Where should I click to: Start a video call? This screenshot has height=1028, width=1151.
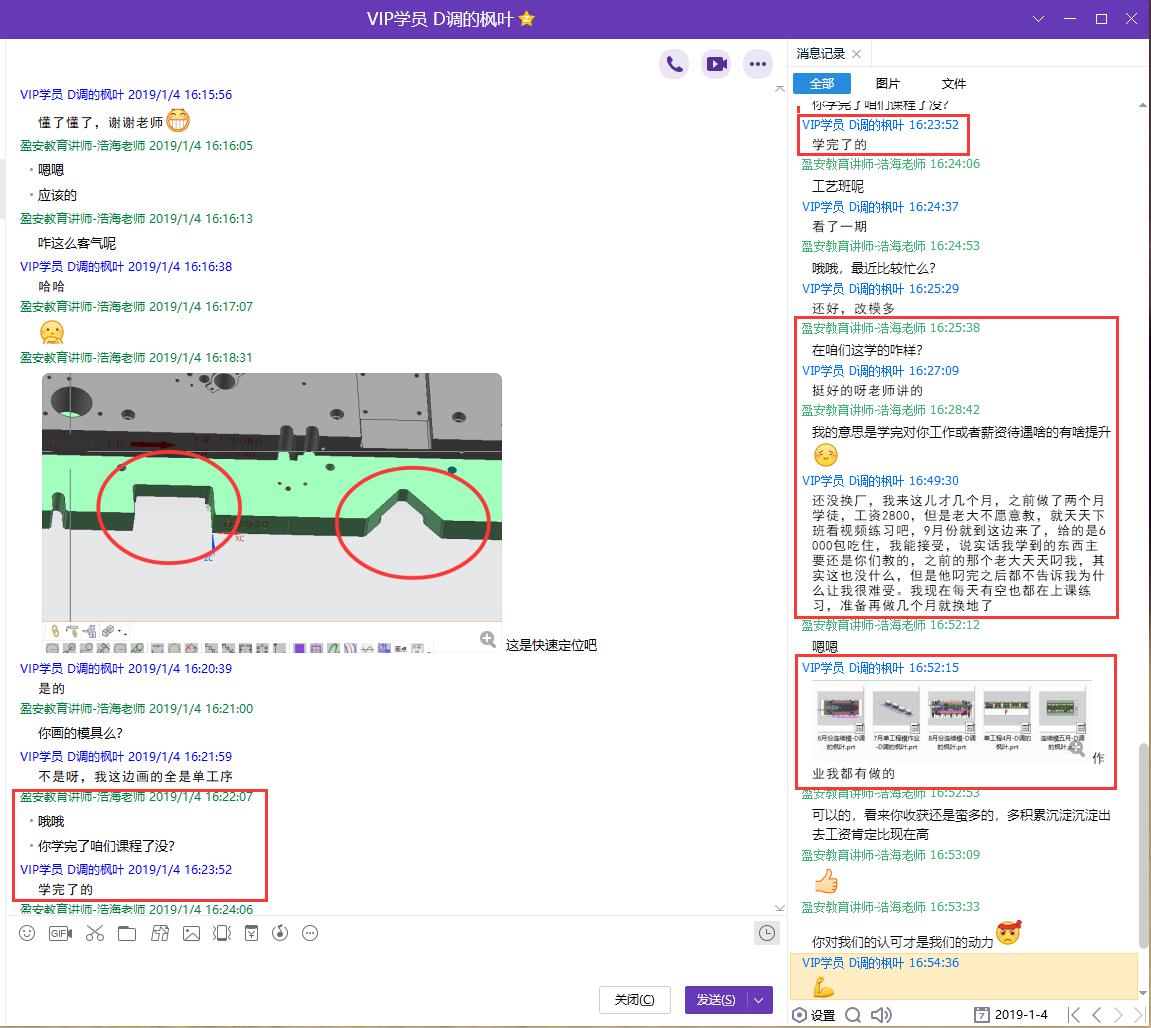[716, 63]
